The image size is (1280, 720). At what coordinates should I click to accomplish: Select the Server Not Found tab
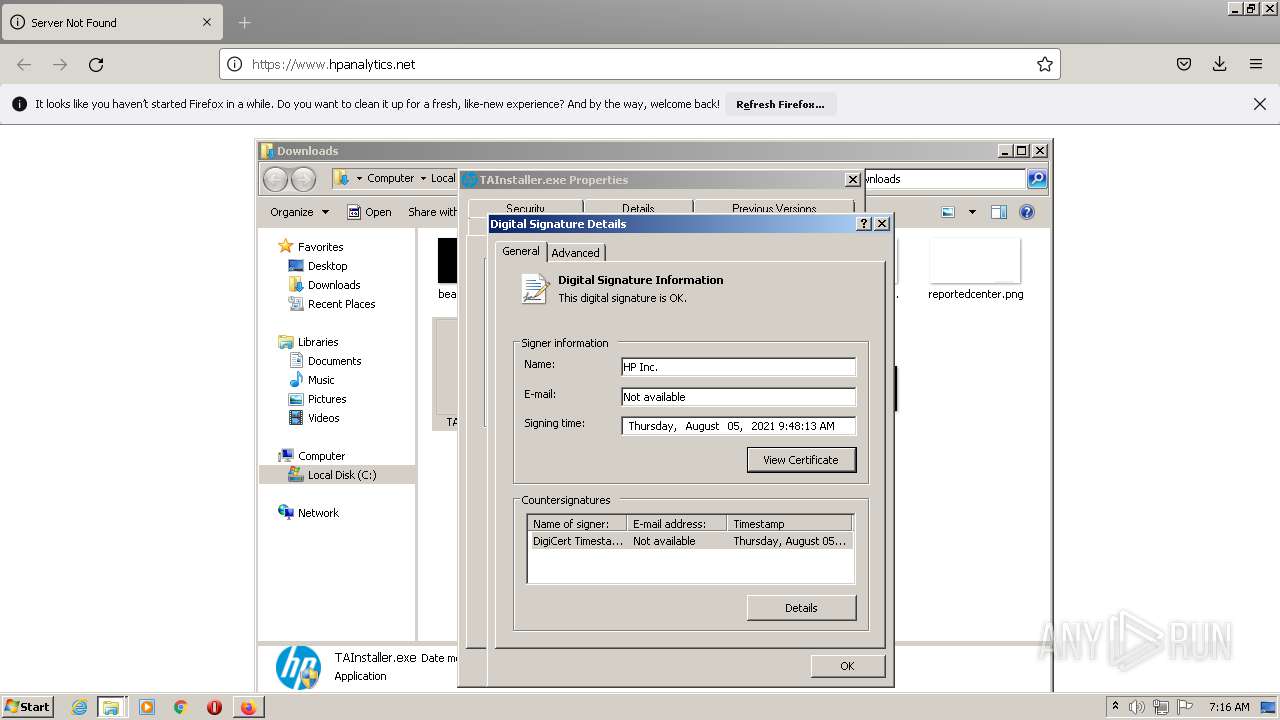[110, 22]
